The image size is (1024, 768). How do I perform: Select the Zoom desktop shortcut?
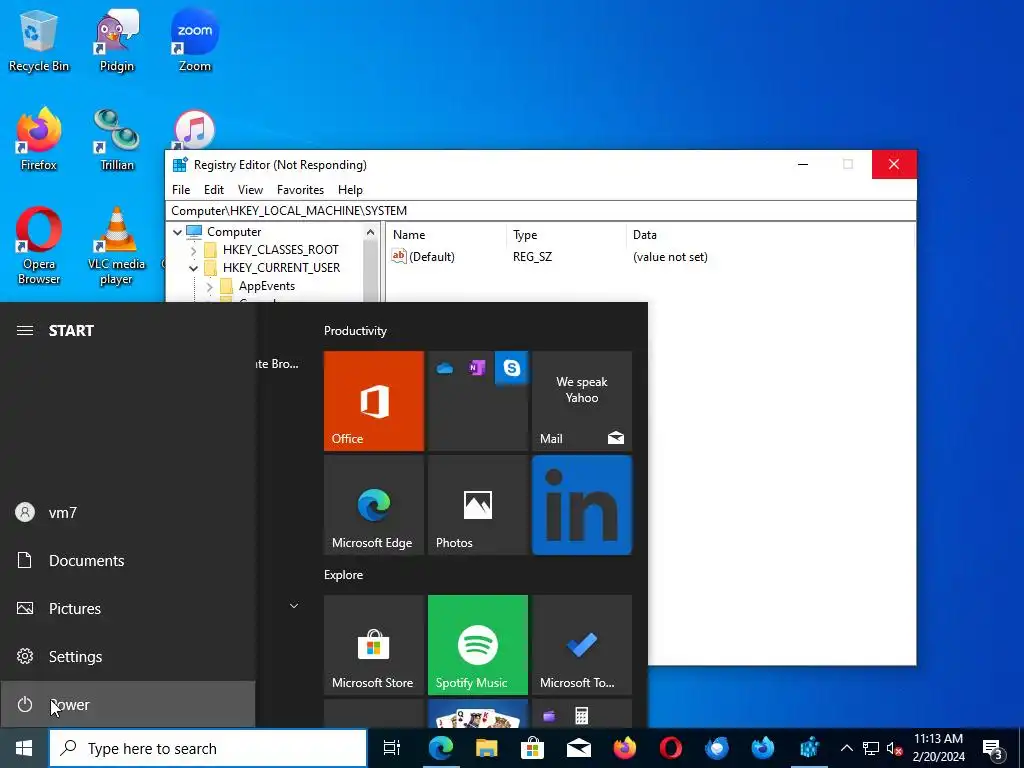click(x=195, y=40)
